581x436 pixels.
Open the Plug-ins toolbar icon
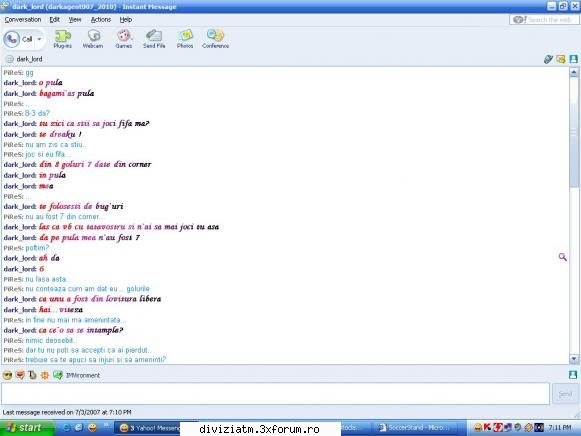pos(63,39)
